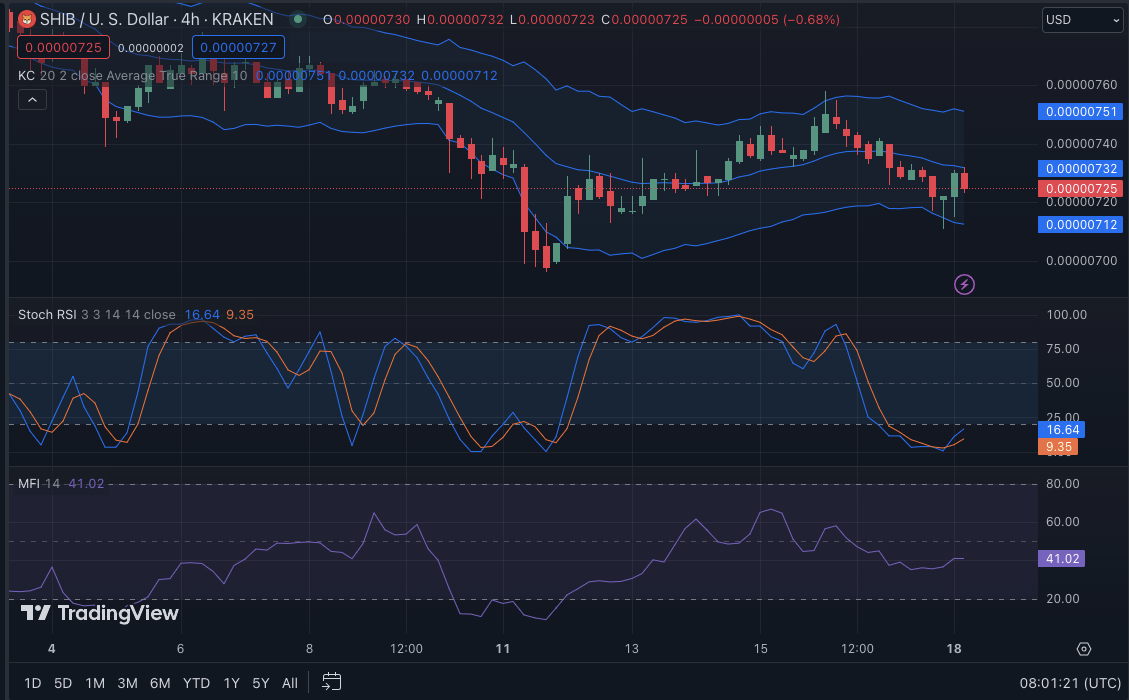Click the date 13 on the time axis
This screenshot has width=1129, height=700.
[x=631, y=649]
